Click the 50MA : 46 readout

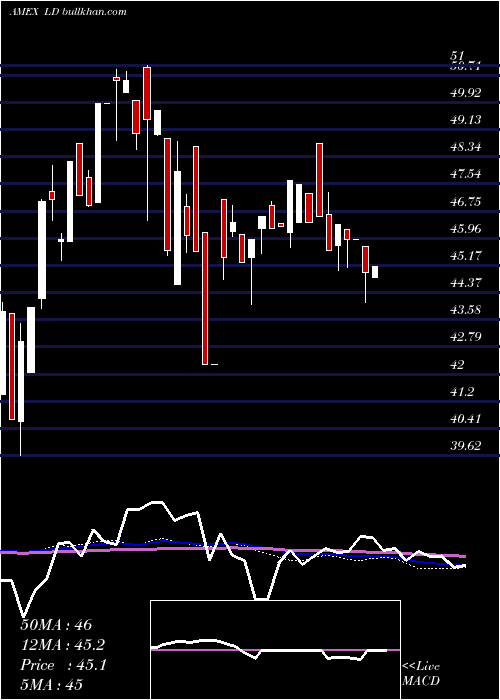pyautogui.click(x=56, y=625)
